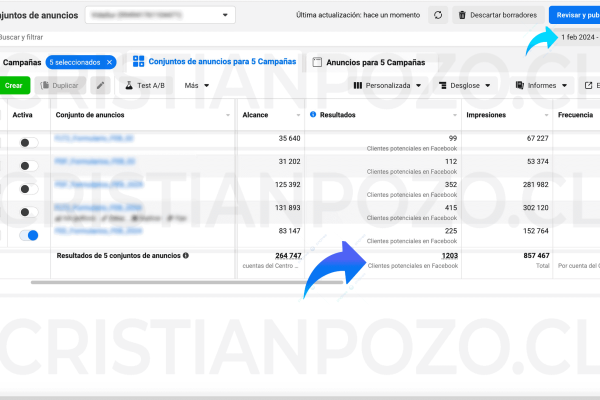The width and height of the screenshot is (600, 400).
Task: Click the total results value 1203
Action: [450, 255]
